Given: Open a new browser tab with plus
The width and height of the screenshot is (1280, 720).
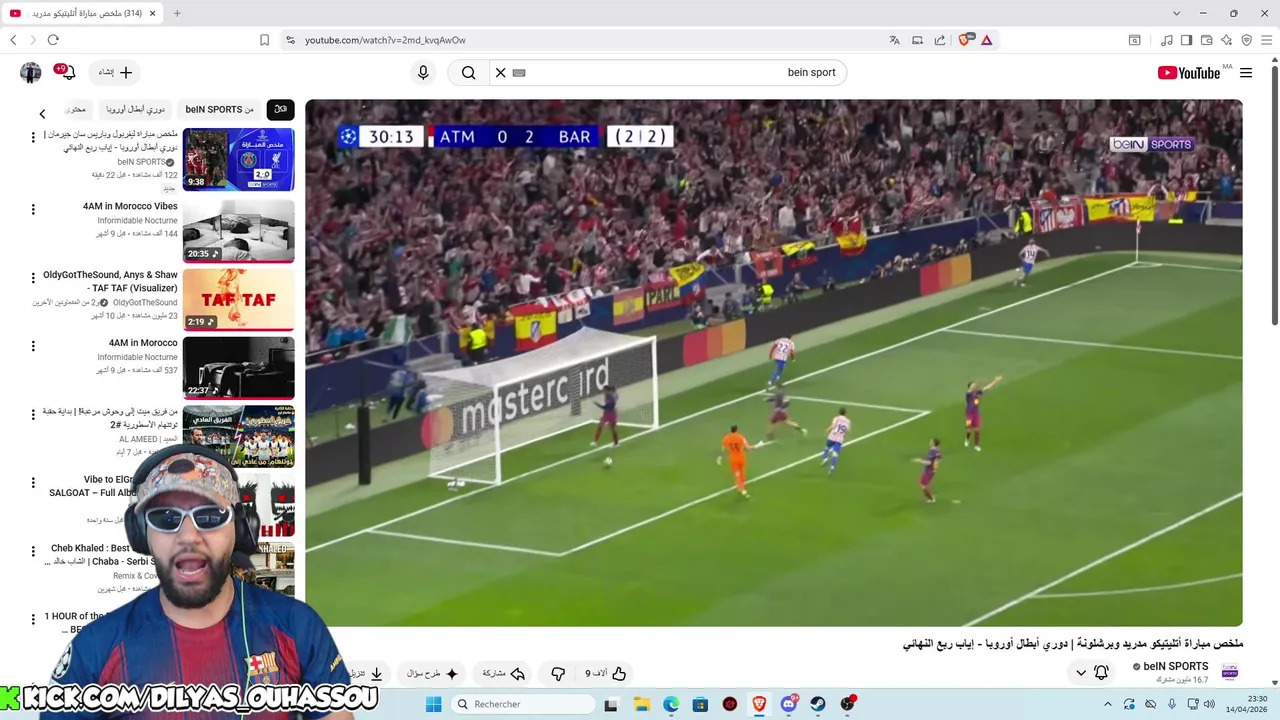Looking at the screenshot, I should [x=177, y=13].
